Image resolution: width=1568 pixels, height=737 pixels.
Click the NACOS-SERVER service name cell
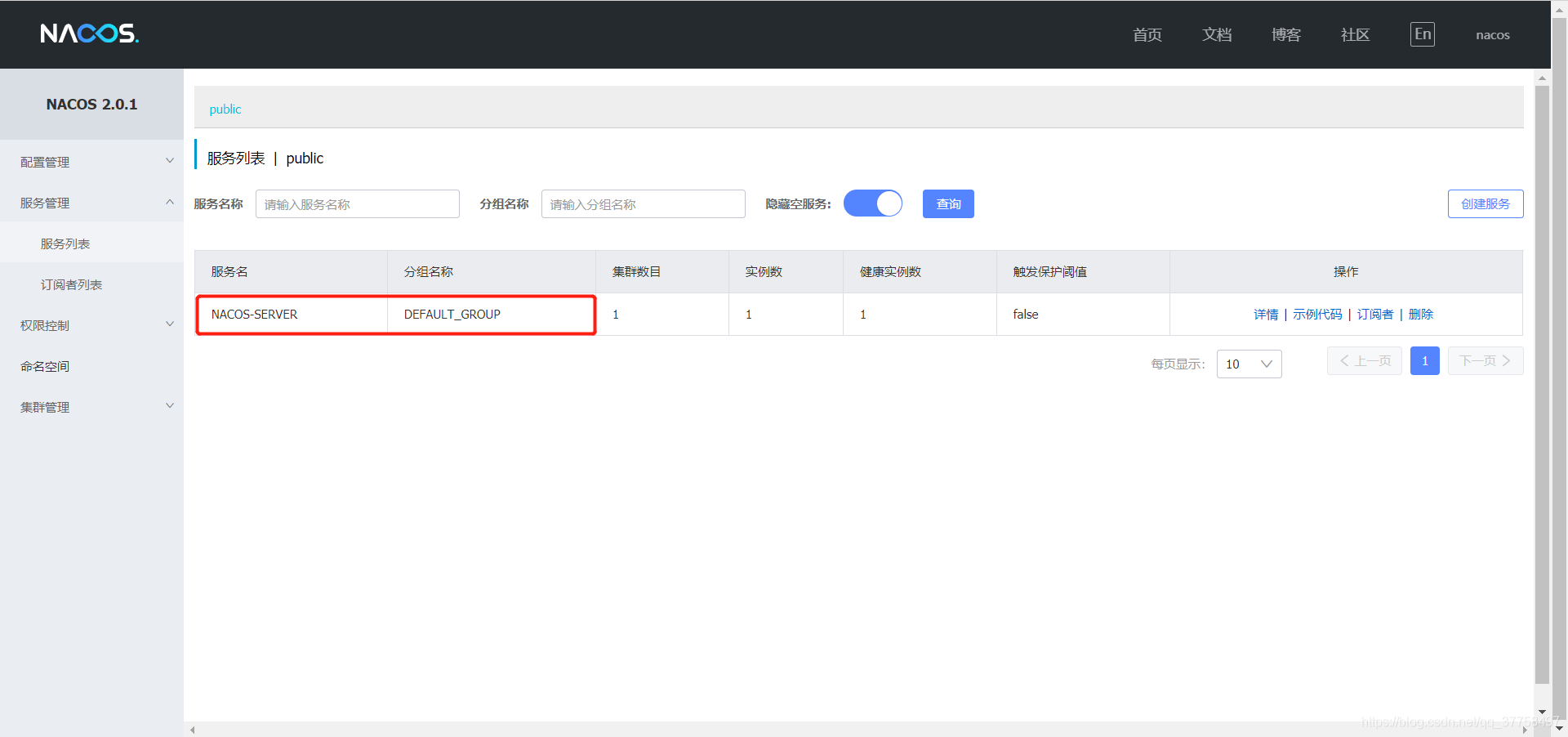291,315
